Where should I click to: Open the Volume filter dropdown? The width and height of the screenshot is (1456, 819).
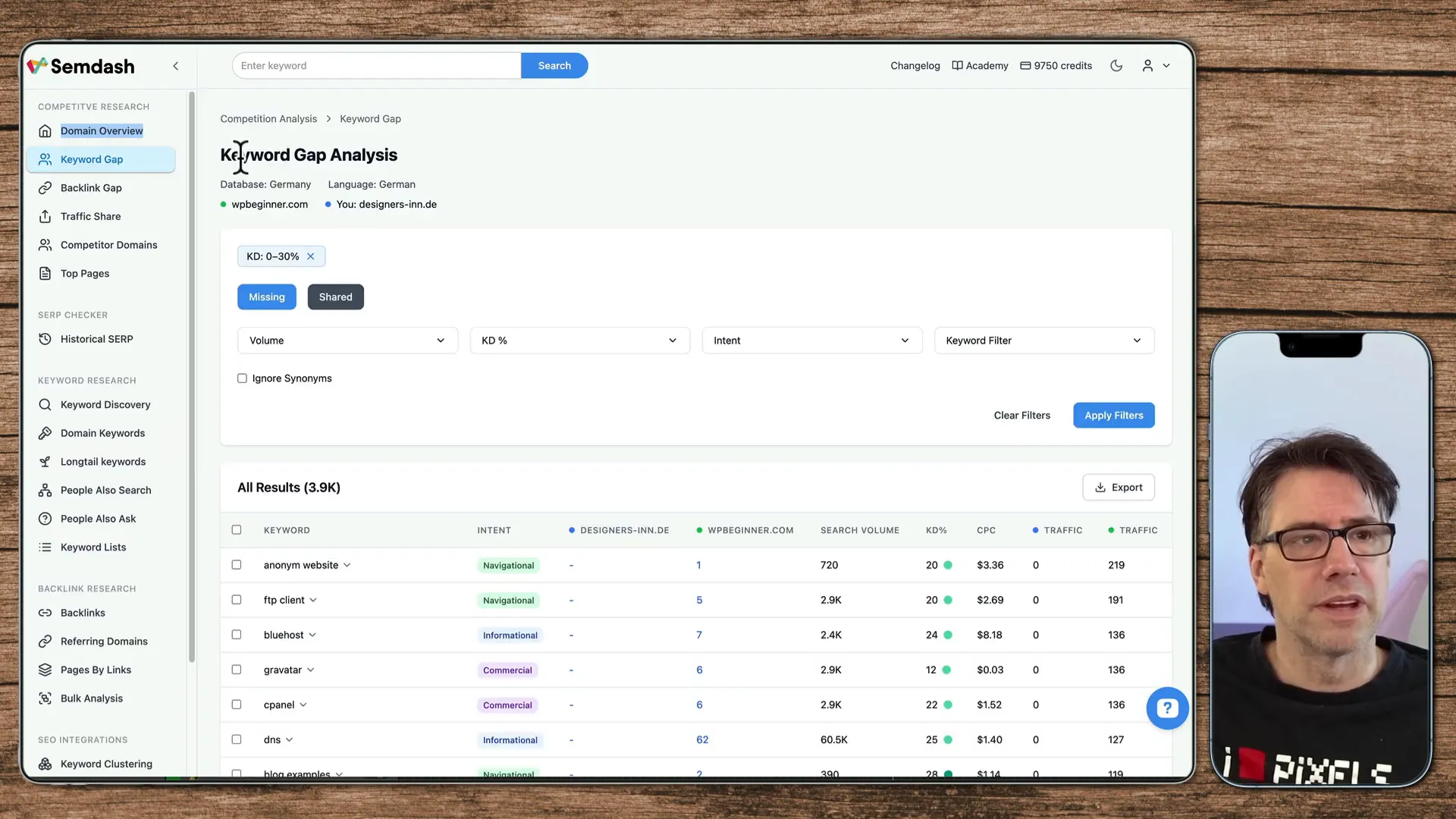pyautogui.click(x=347, y=340)
